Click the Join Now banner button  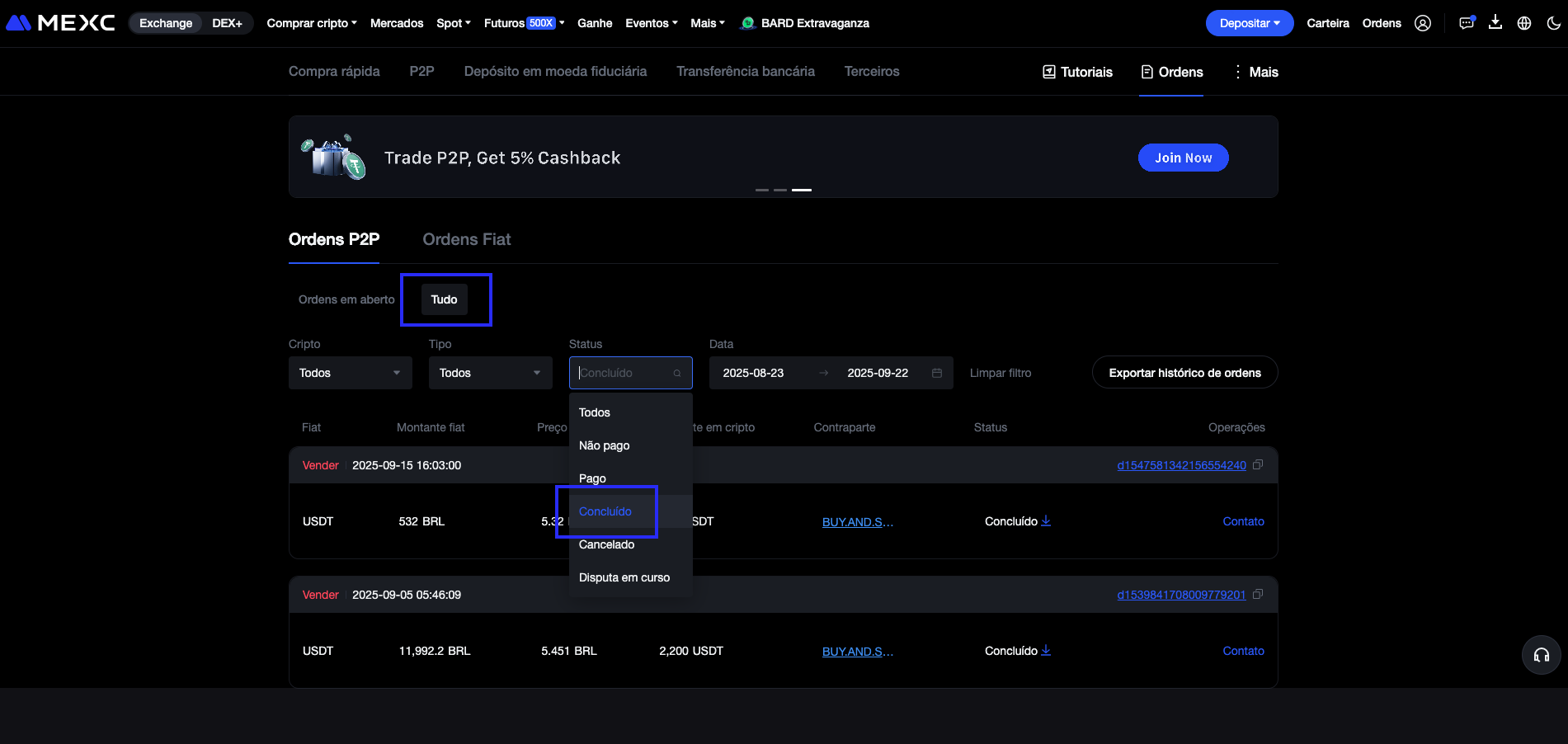click(1183, 158)
